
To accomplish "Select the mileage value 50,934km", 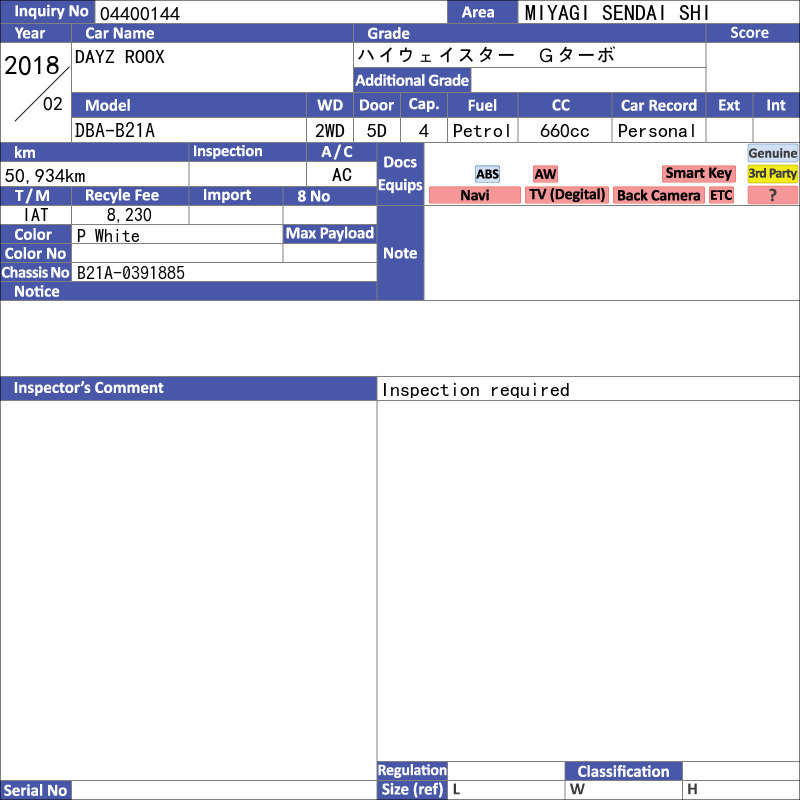I will (46, 175).
